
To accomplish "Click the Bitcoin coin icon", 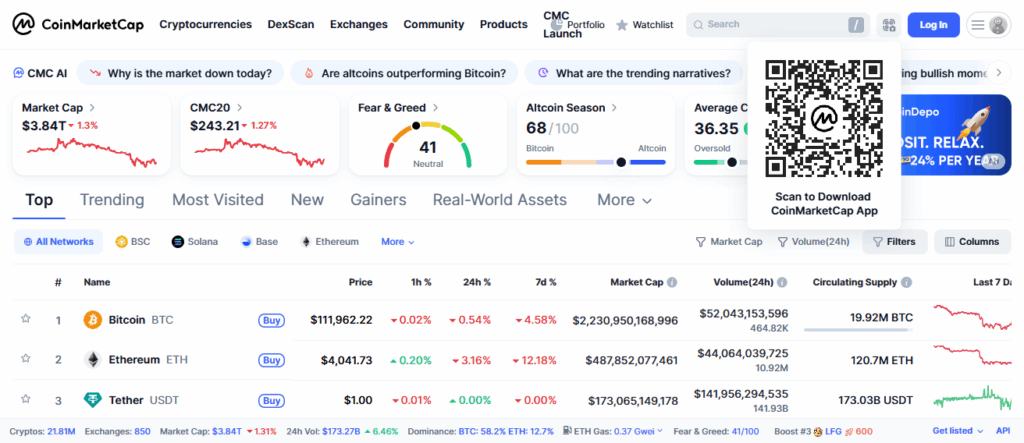I will [x=93, y=320].
